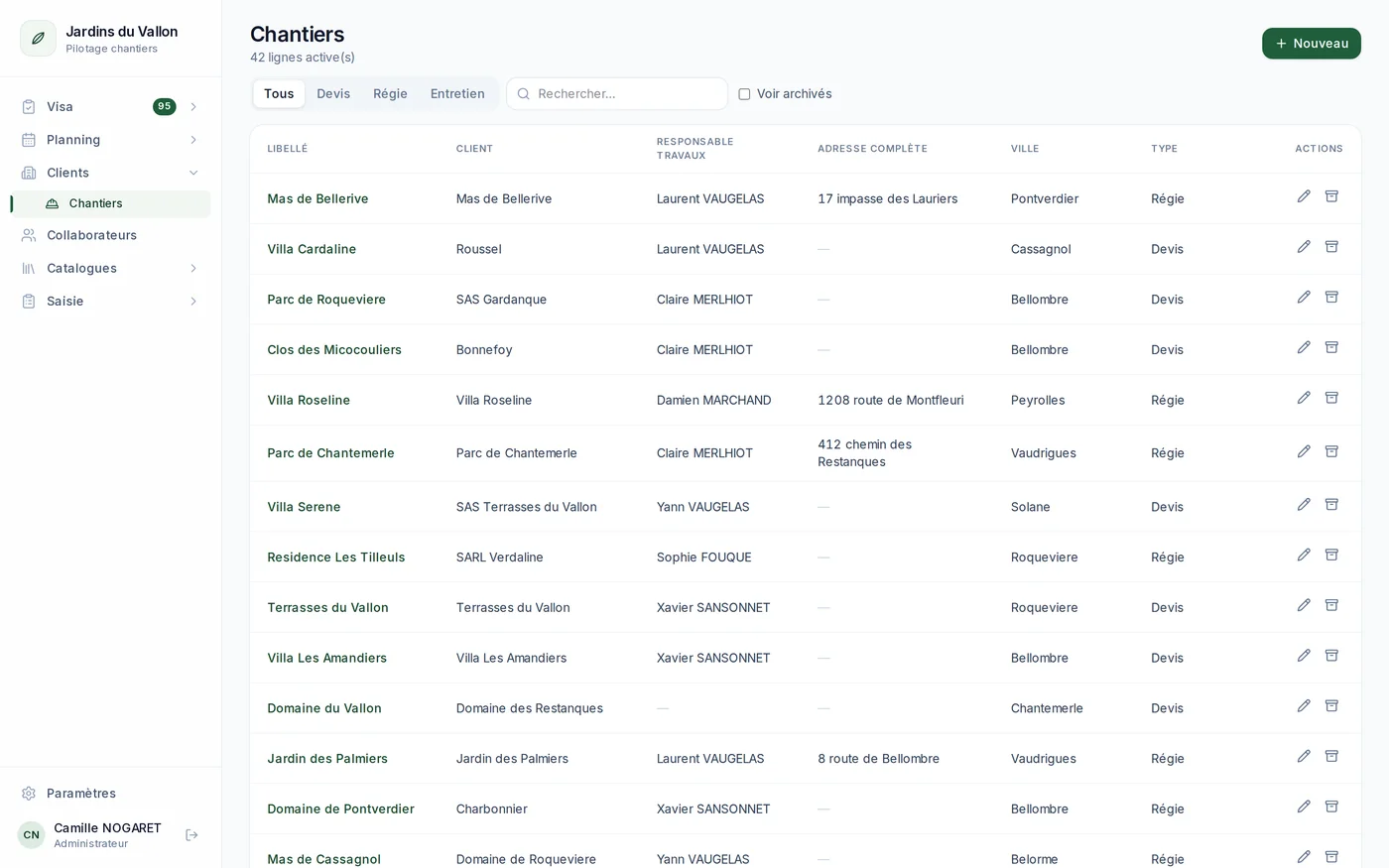Expand the Saisie sidebar section
This screenshot has width=1389, height=868.
click(193, 302)
